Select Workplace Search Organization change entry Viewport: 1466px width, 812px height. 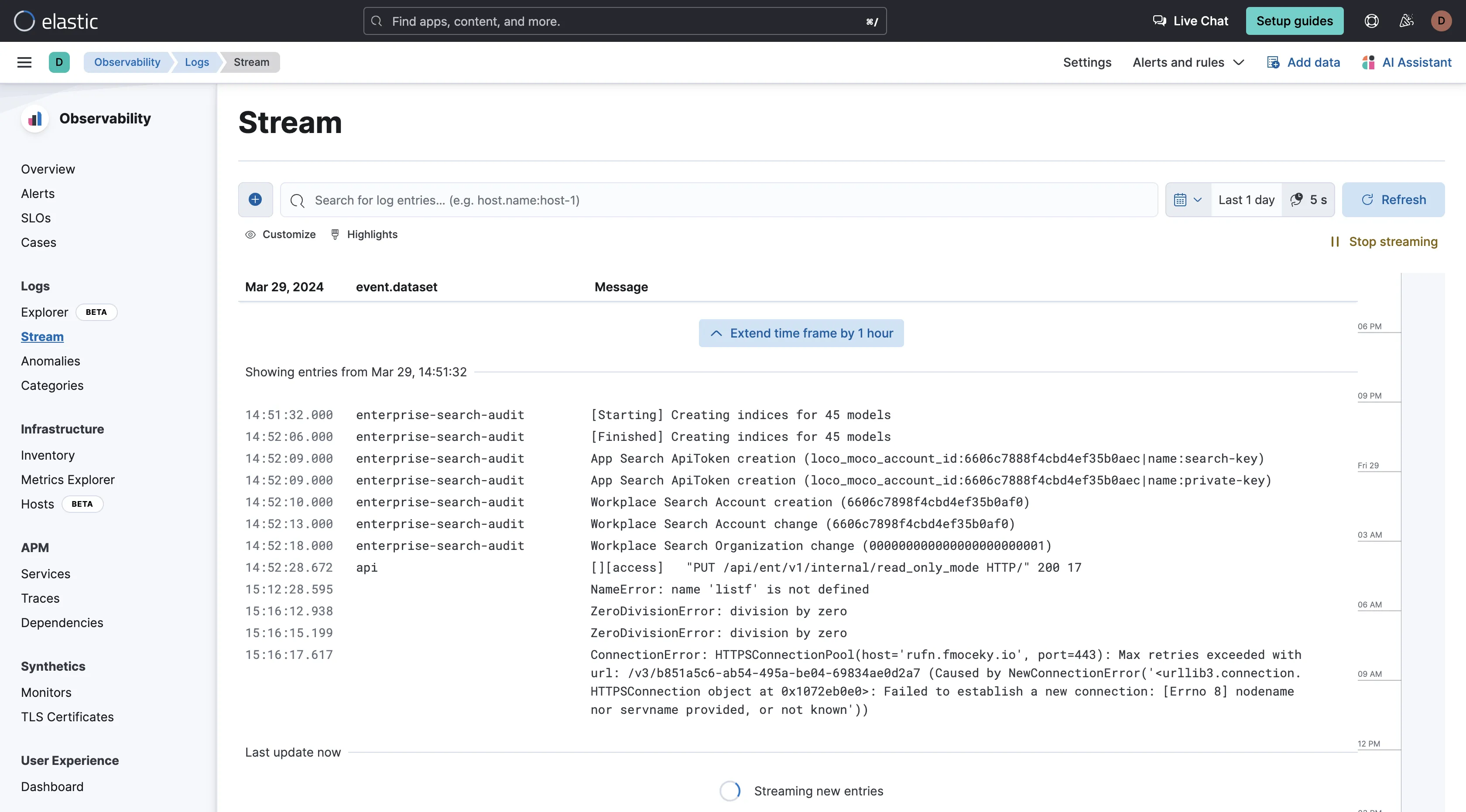pos(798,546)
